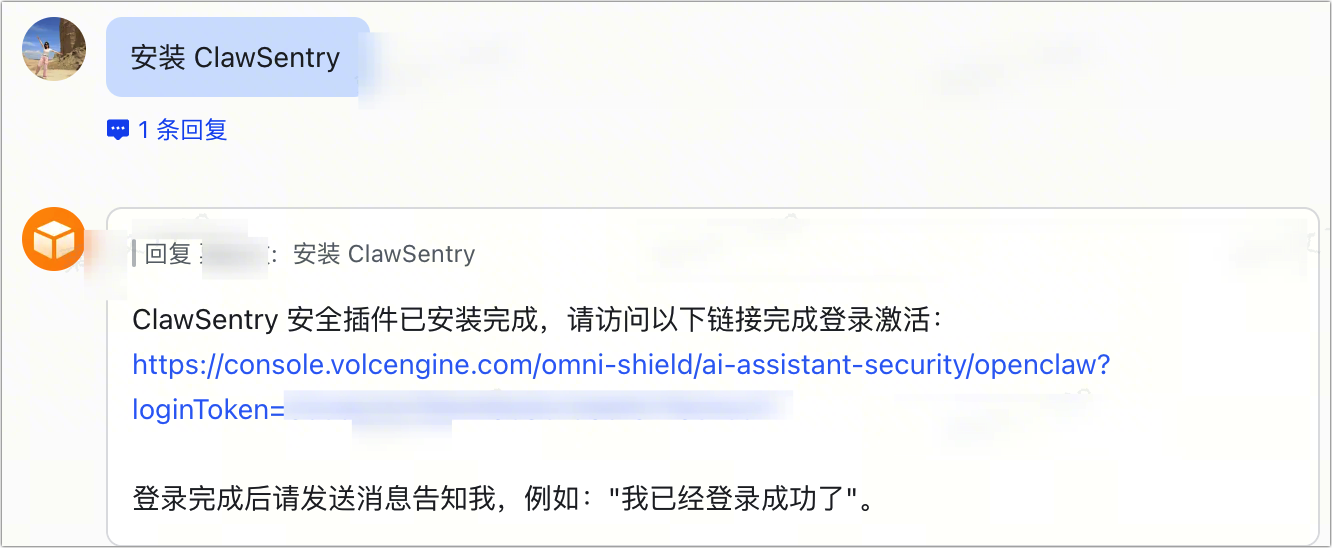Click "安装 ClawSentry" text in the quoted reply
Image resolution: width=1332 pixels, height=548 pixels.
coord(384,254)
